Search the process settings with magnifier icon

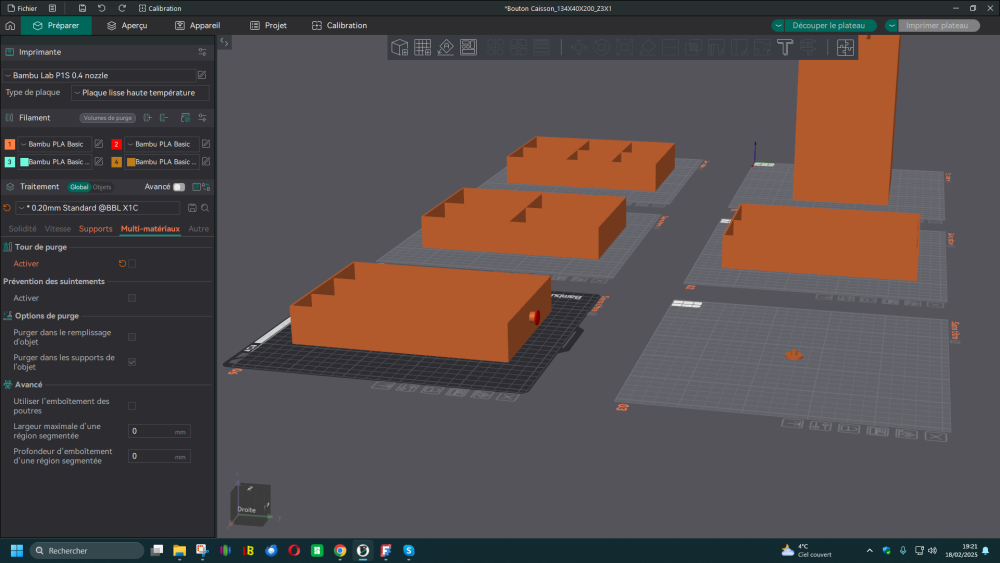coord(205,208)
